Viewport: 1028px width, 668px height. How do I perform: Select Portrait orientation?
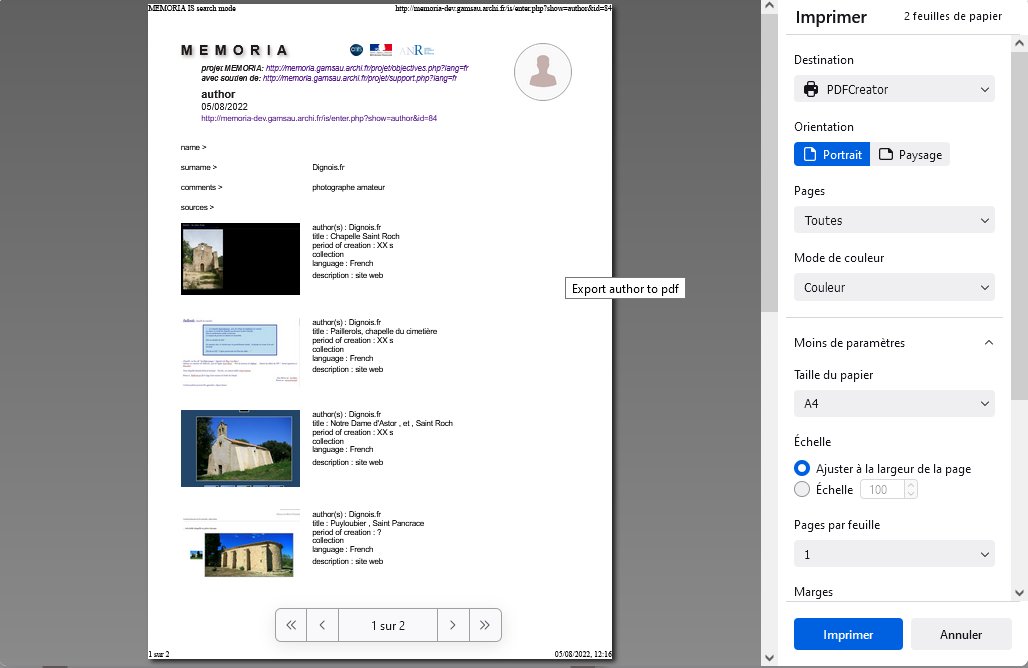832,154
